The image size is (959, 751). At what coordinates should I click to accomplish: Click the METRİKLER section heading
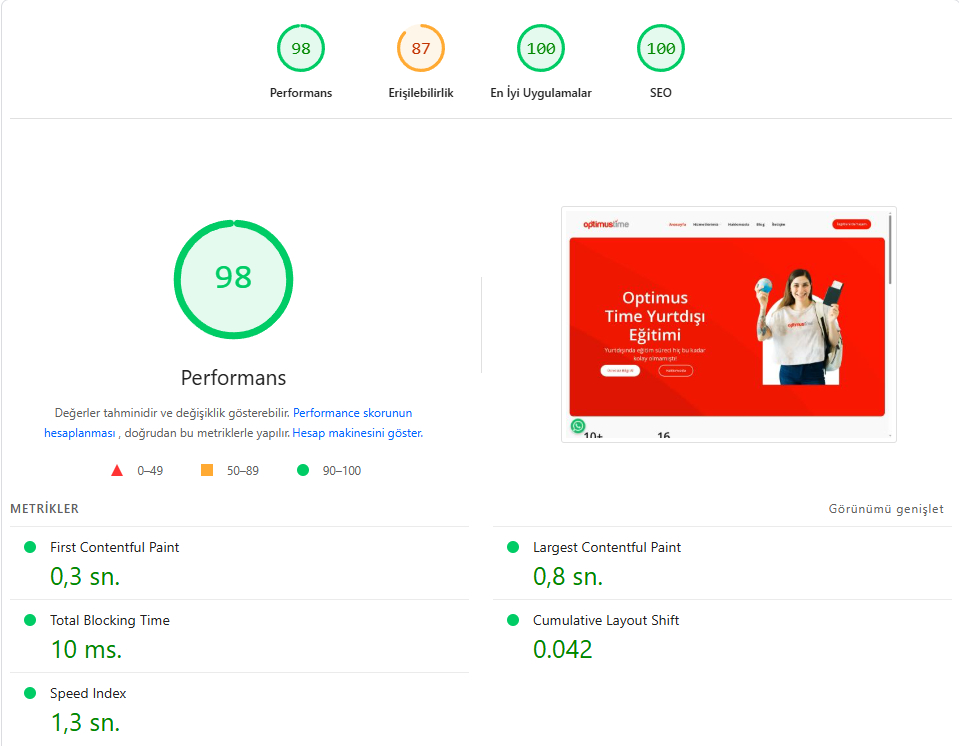[x=45, y=509]
